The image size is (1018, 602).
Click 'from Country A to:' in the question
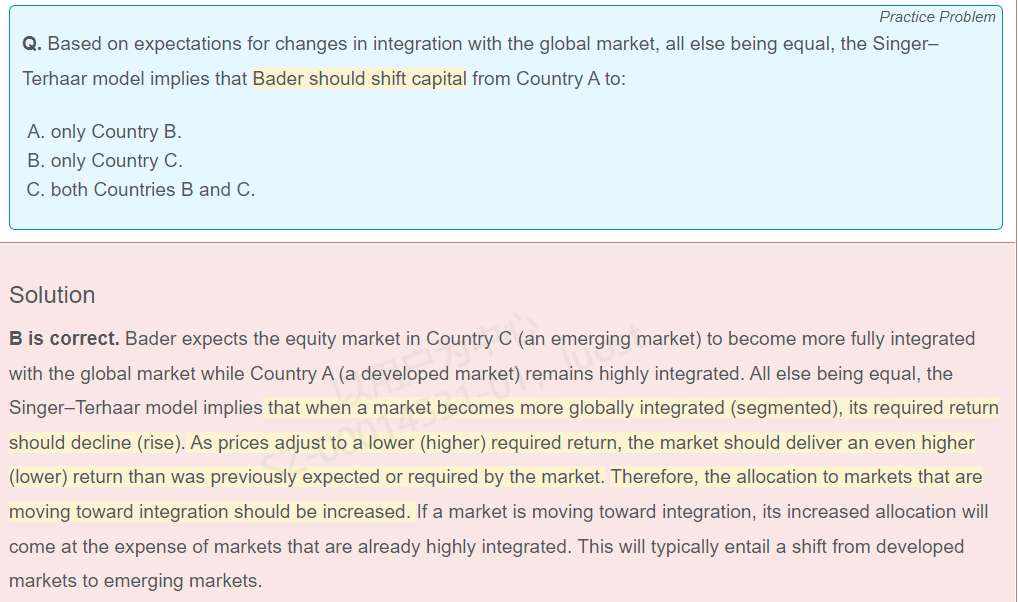pos(549,79)
